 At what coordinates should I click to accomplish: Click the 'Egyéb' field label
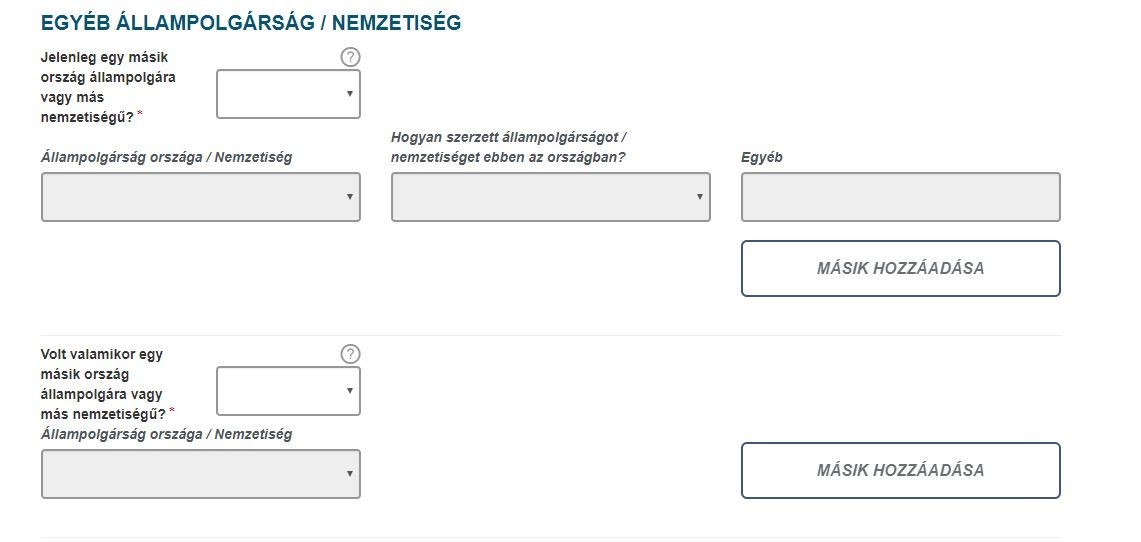point(762,157)
